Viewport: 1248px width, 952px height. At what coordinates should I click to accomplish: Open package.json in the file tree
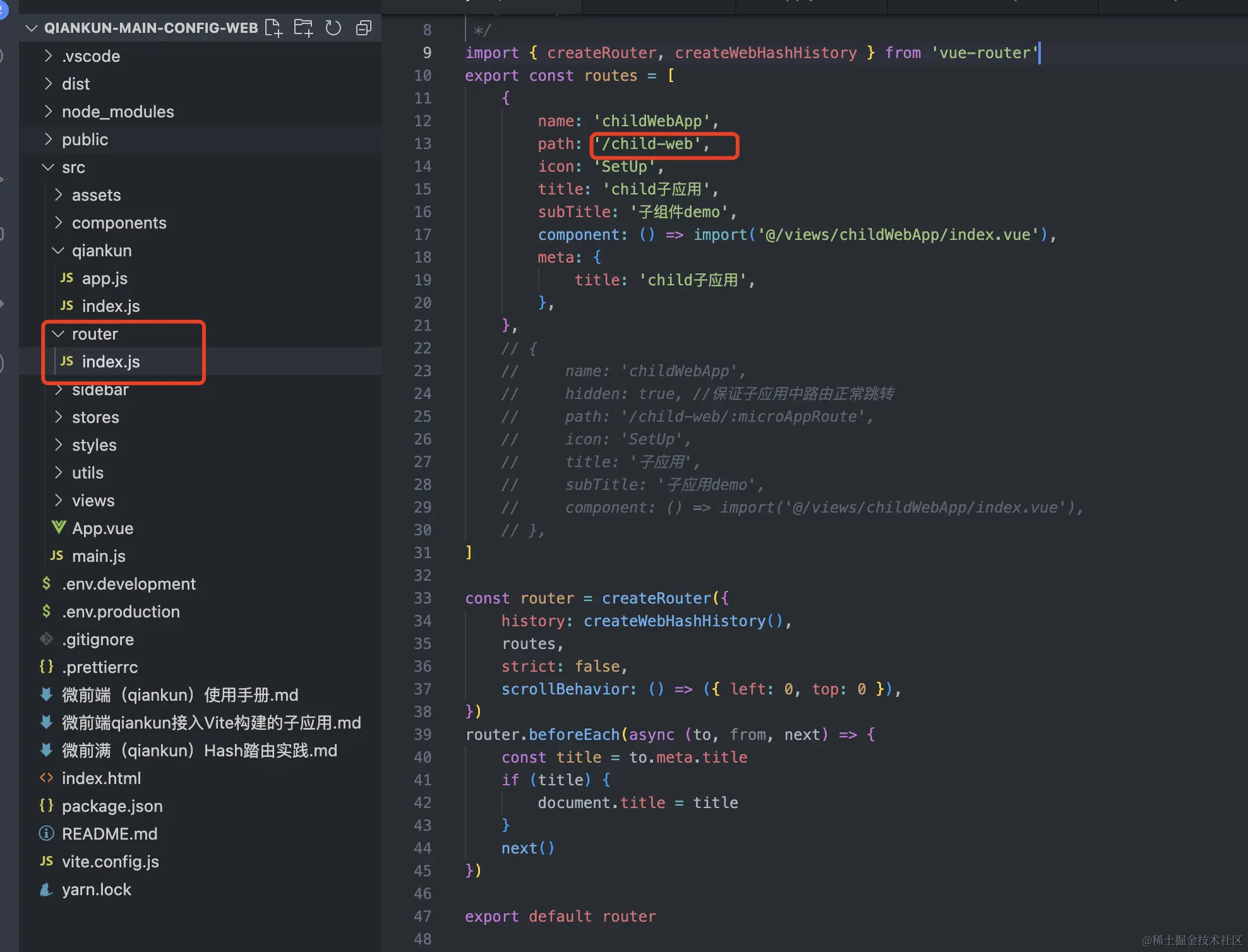coord(112,806)
